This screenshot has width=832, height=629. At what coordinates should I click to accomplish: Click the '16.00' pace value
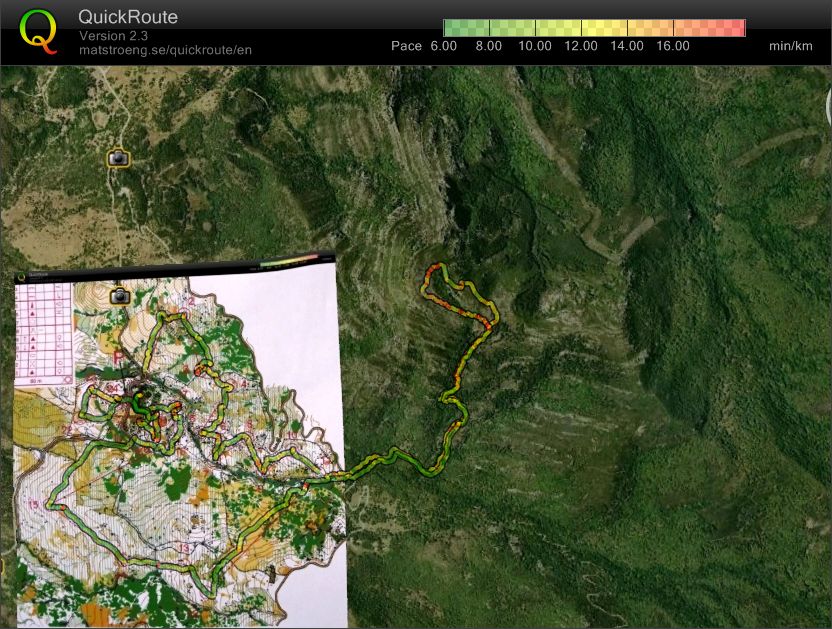point(673,46)
